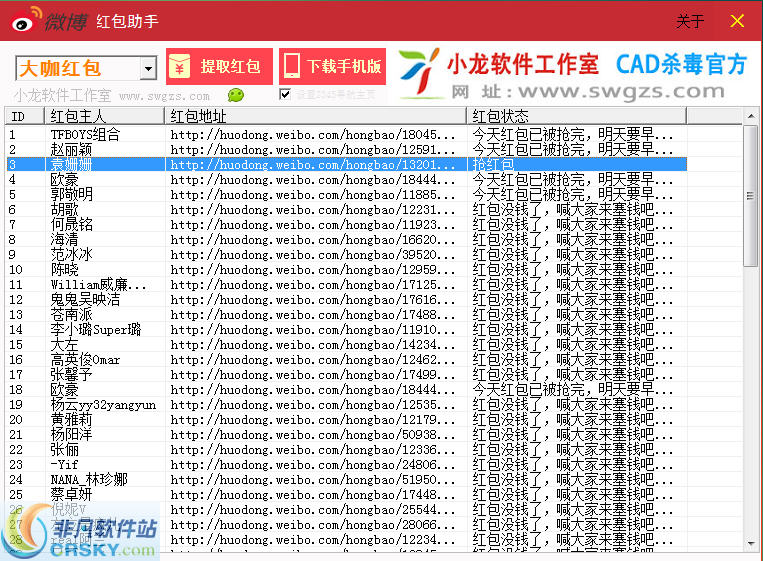Select the 郭敬明 row
The height and width of the screenshot is (561, 763).
click(x=346, y=195)
